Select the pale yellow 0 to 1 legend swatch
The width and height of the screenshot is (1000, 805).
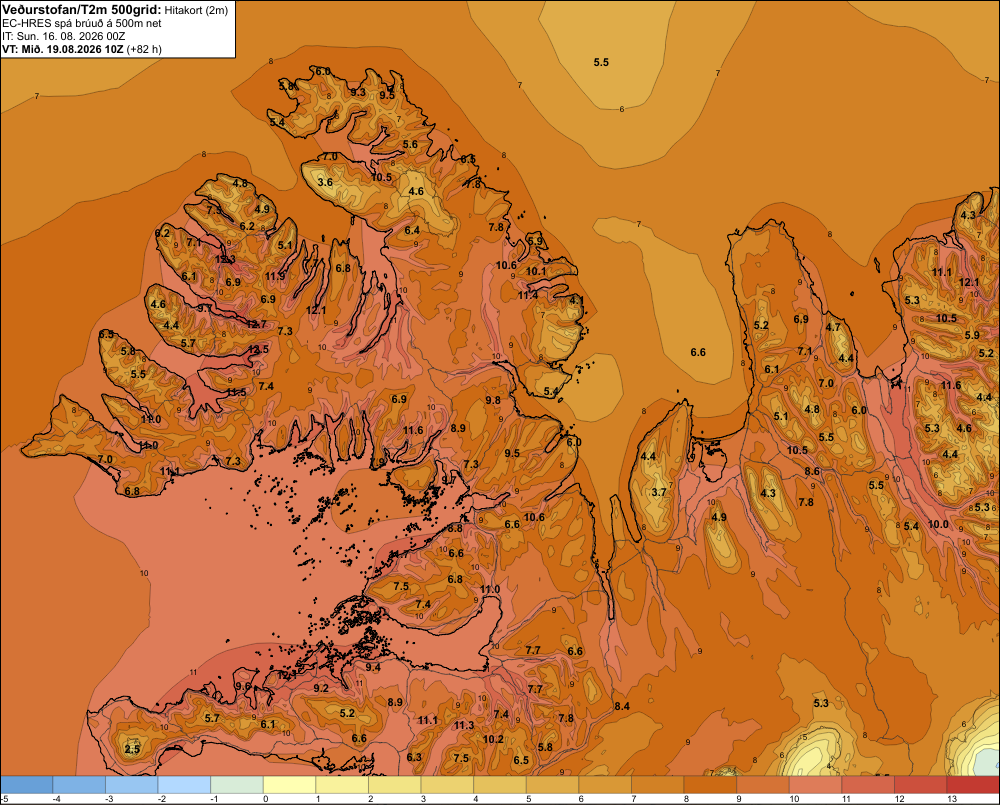pyautogui.click(x=289, y=785)
